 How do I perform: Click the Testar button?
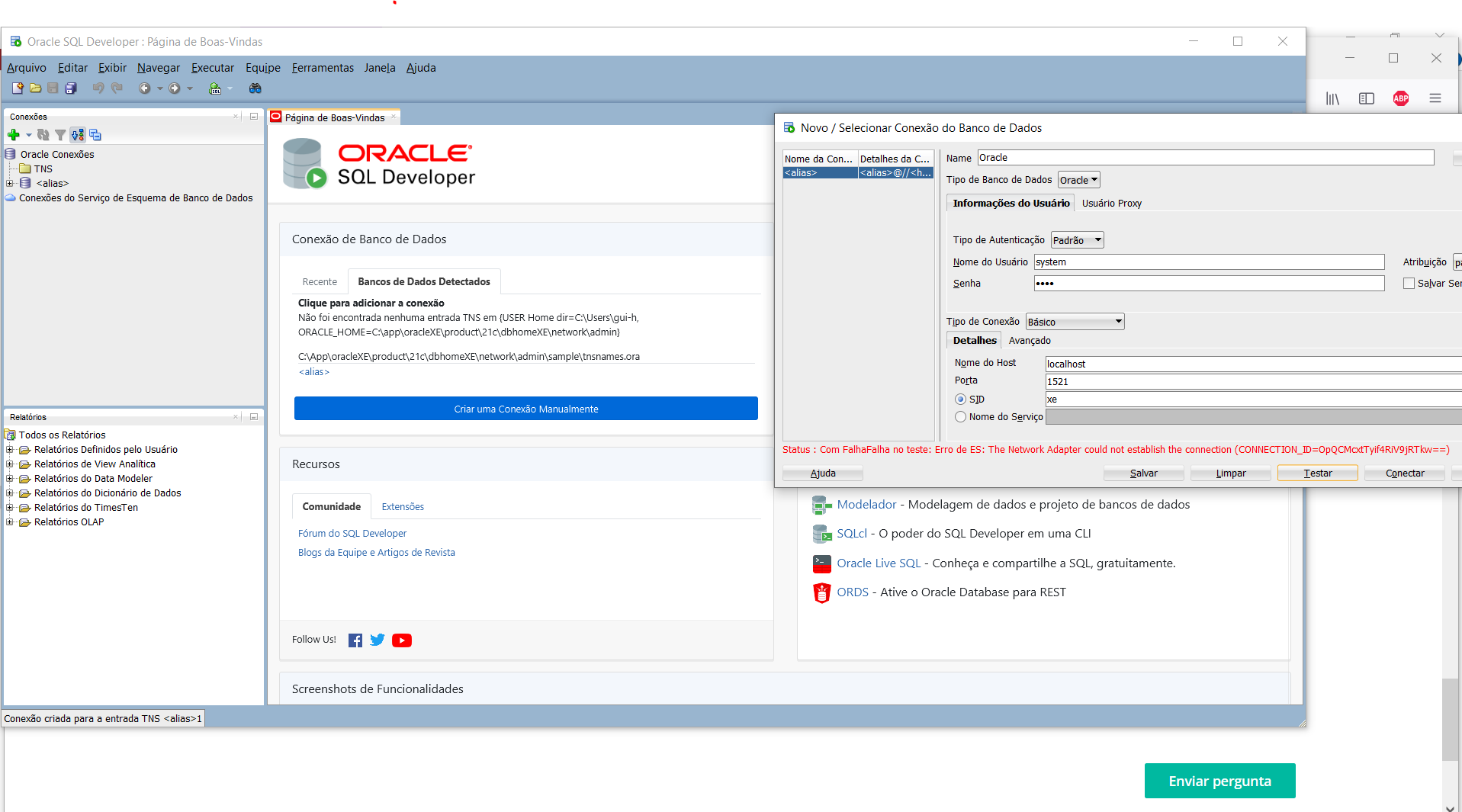1317,473
